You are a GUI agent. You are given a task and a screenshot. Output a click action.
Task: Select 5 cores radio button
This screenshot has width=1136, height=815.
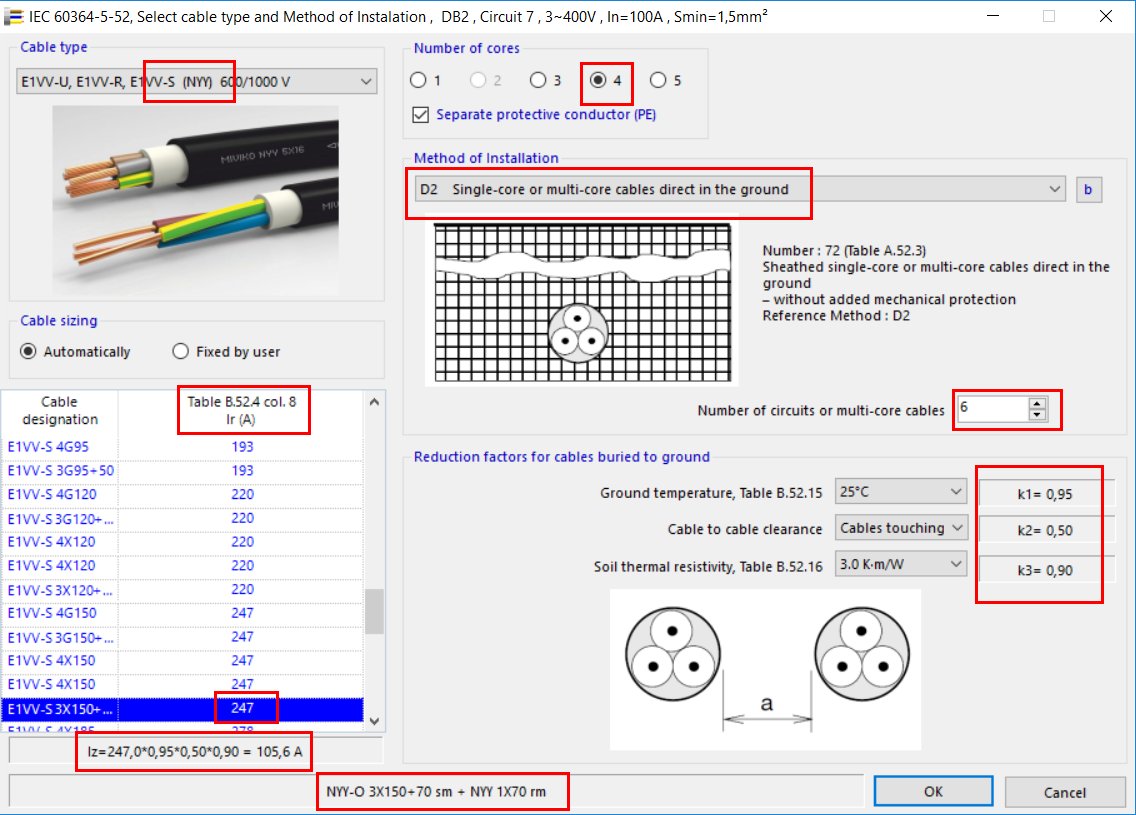(x=658, y=81)
